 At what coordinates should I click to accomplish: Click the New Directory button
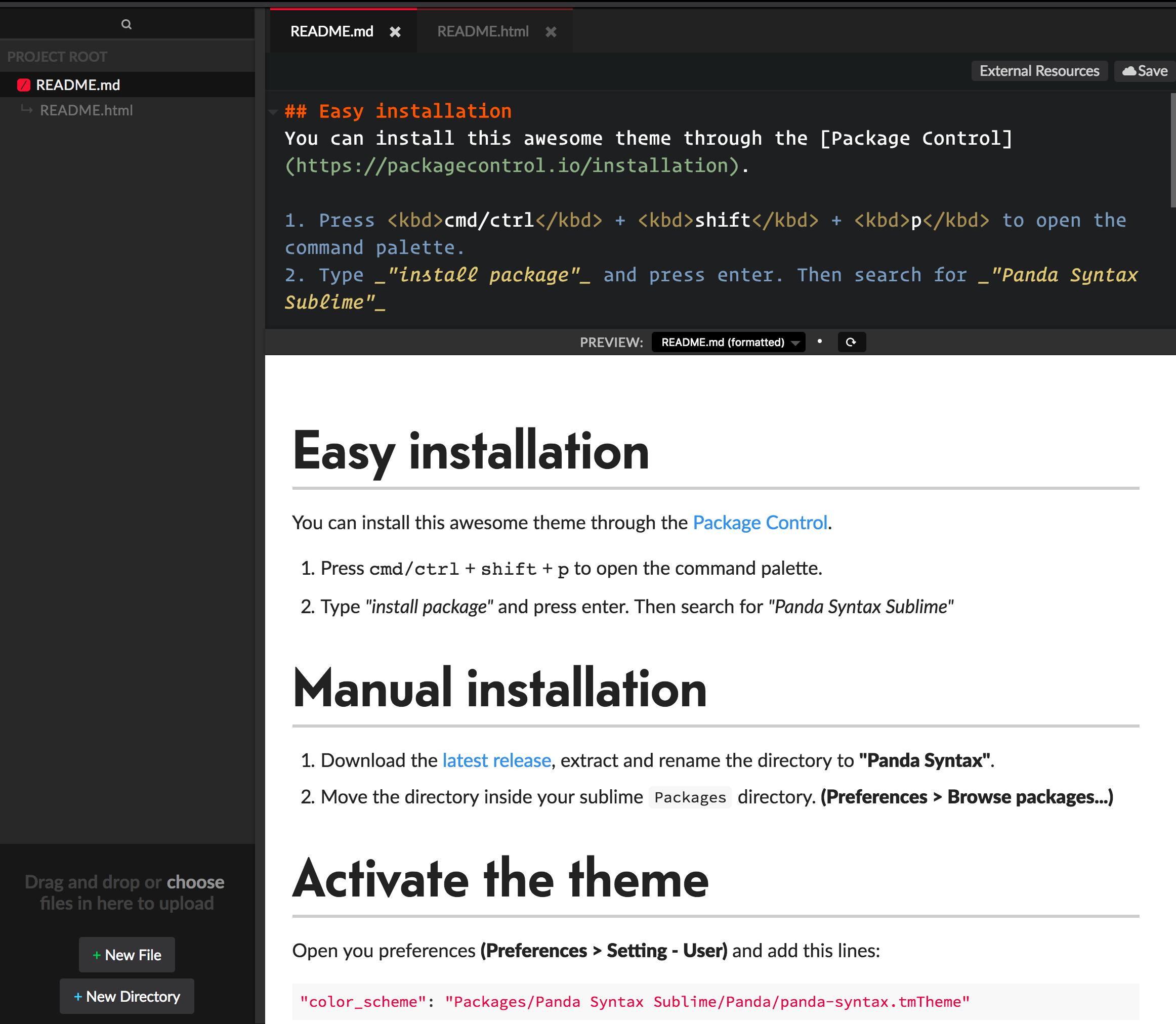coord(127,997)
